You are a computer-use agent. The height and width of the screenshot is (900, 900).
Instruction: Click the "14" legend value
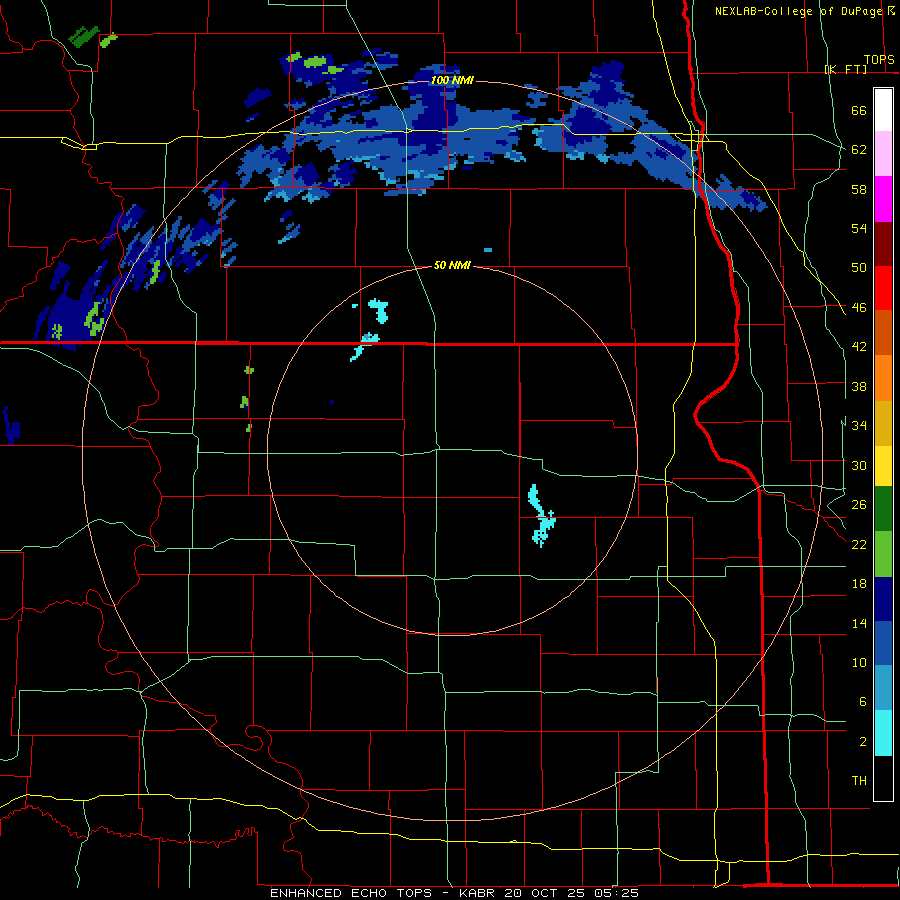859,623
